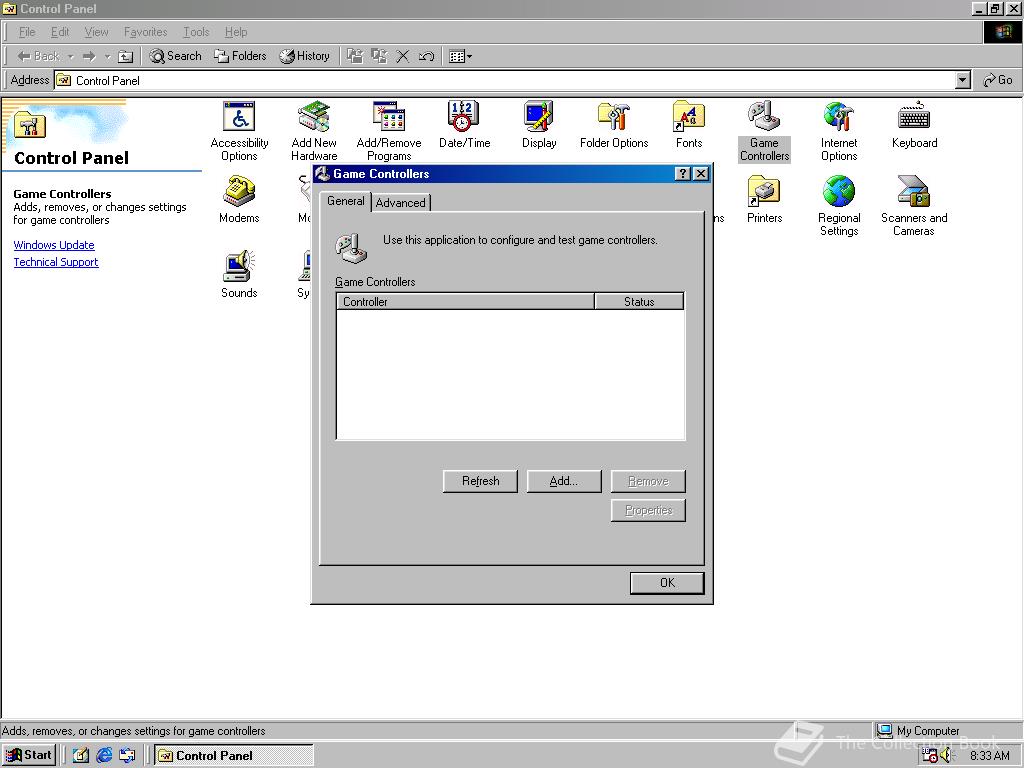Open Display properties
Image resolution: width=1024 pixels, height=768 pixels.
click(x=539, y=115)
